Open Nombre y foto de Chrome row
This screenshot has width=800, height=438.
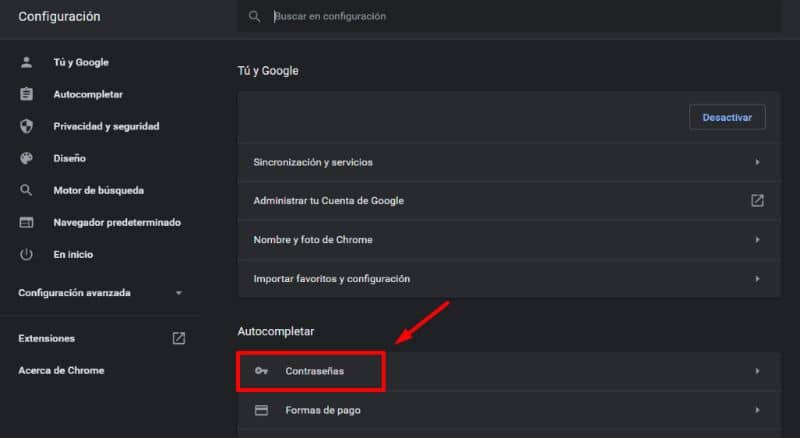[509, 239]
